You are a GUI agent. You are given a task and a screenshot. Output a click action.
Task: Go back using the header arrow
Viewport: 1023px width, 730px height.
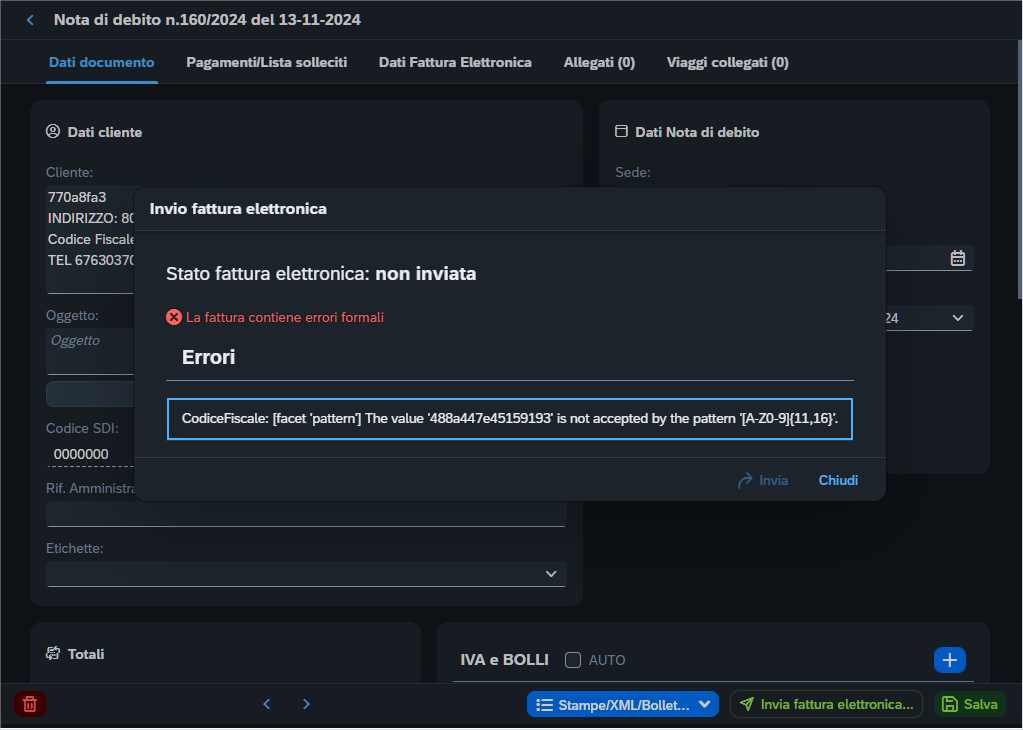click(30, 20)
